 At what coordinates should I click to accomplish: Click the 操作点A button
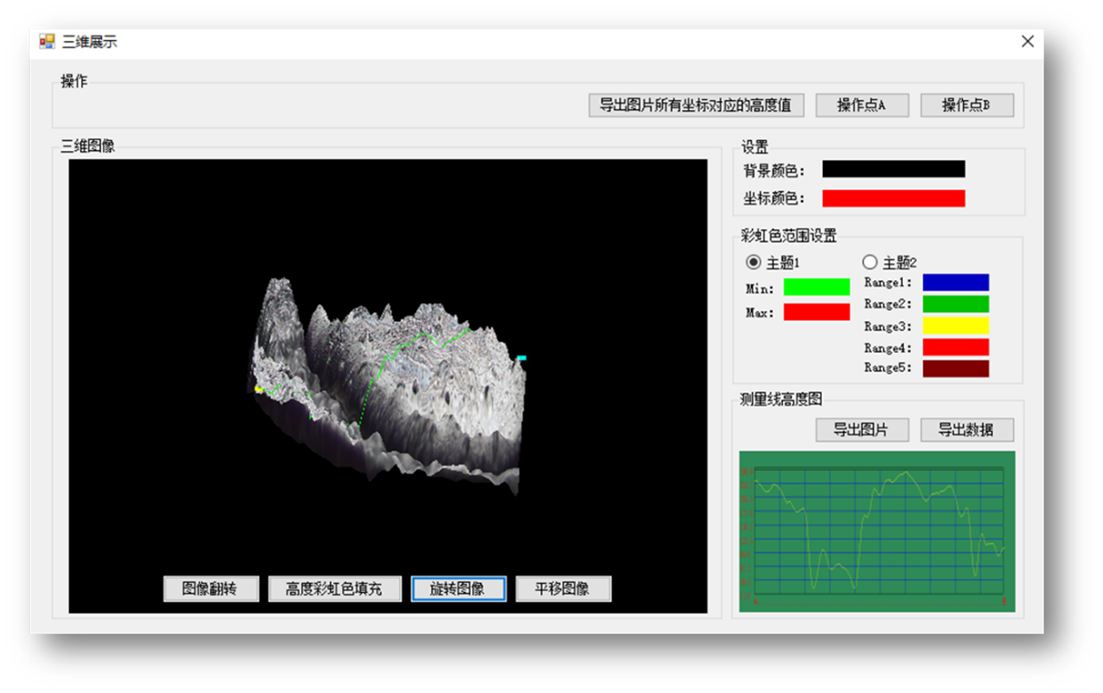[862, 106]
